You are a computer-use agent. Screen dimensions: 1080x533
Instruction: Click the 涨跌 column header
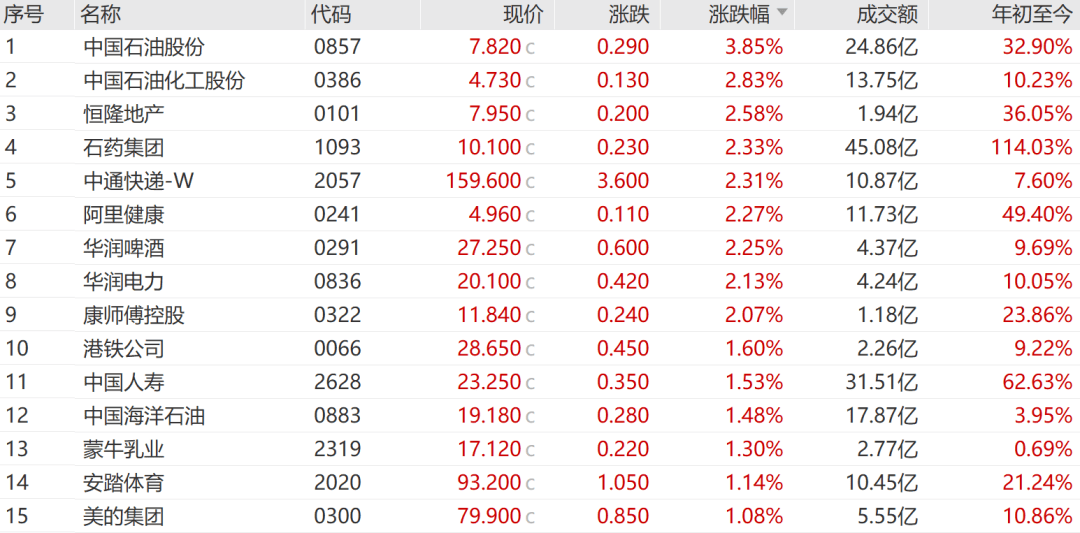(628, 14)
